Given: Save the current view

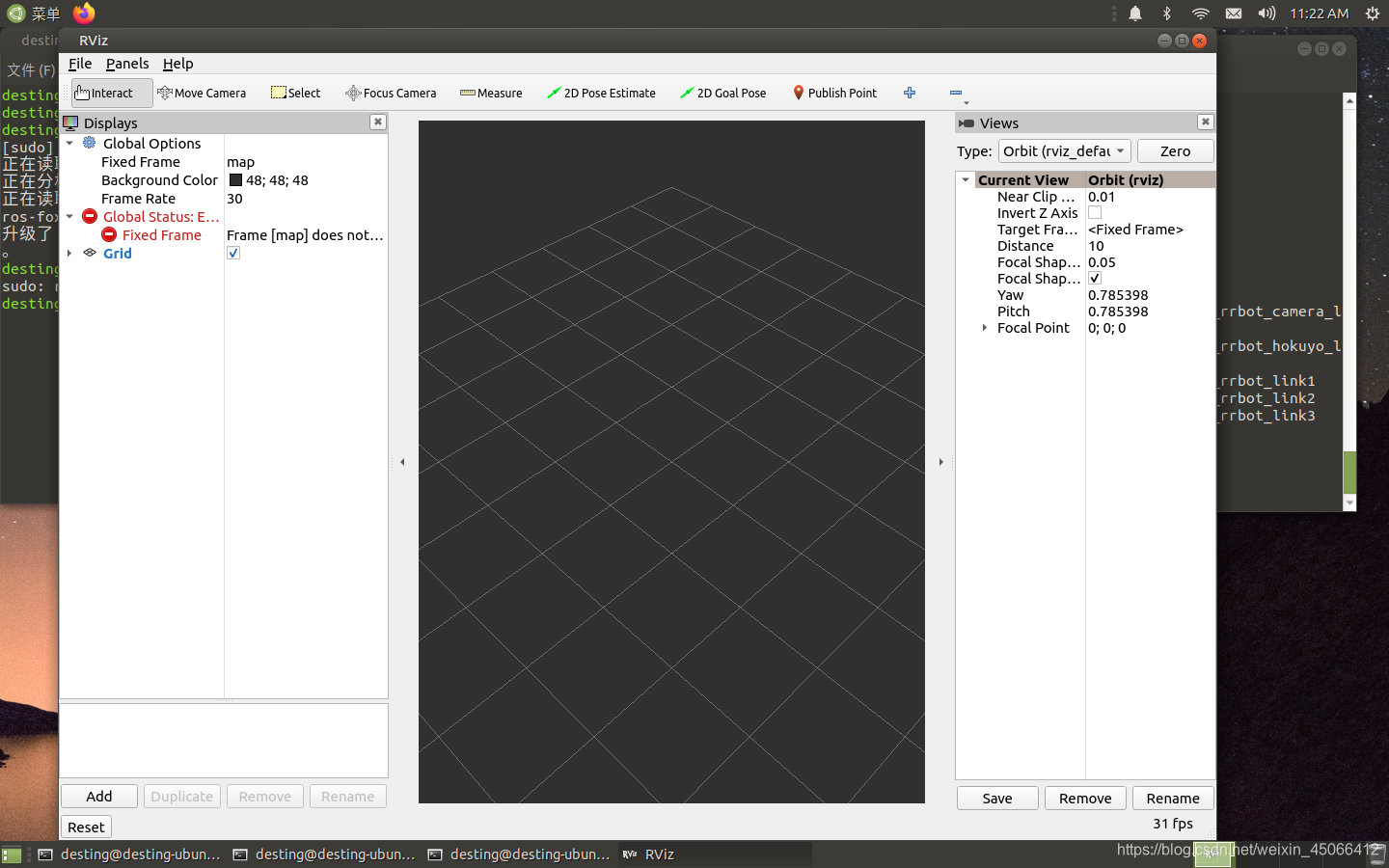Looking at the screenshot, I should (x=997, y=798).
